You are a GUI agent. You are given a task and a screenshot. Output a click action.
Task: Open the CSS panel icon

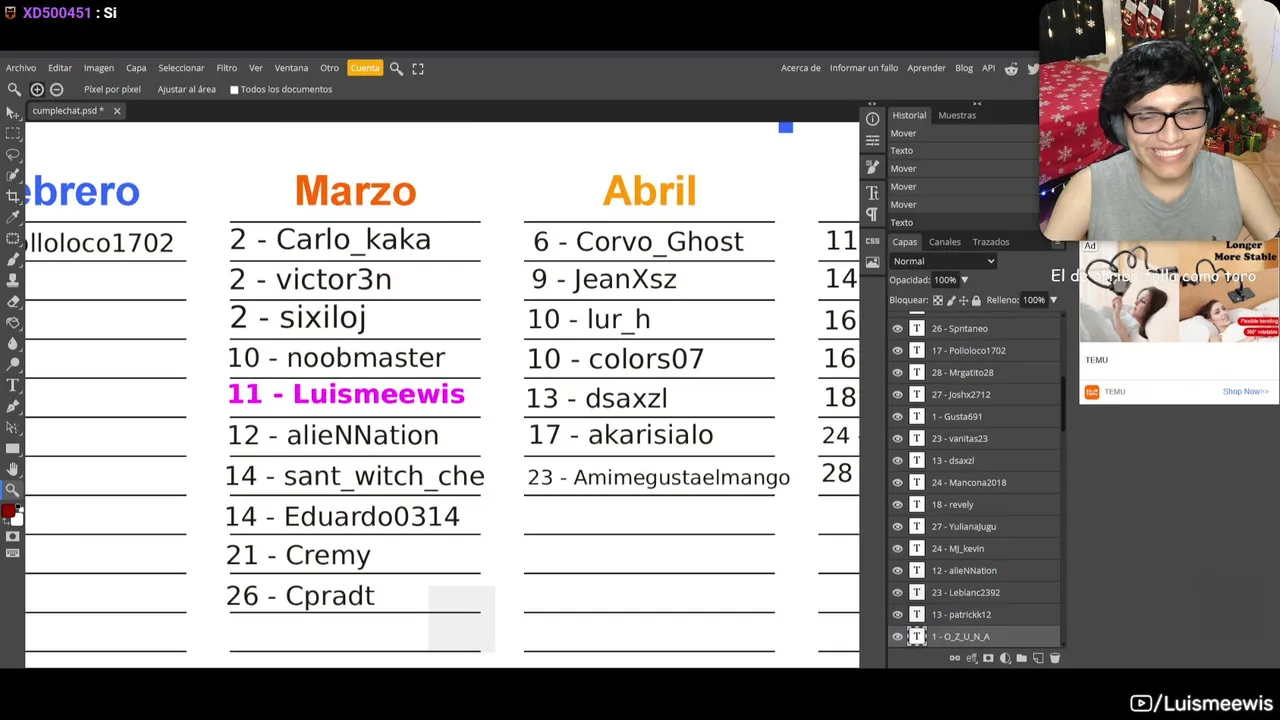click(x=872, y=241)
